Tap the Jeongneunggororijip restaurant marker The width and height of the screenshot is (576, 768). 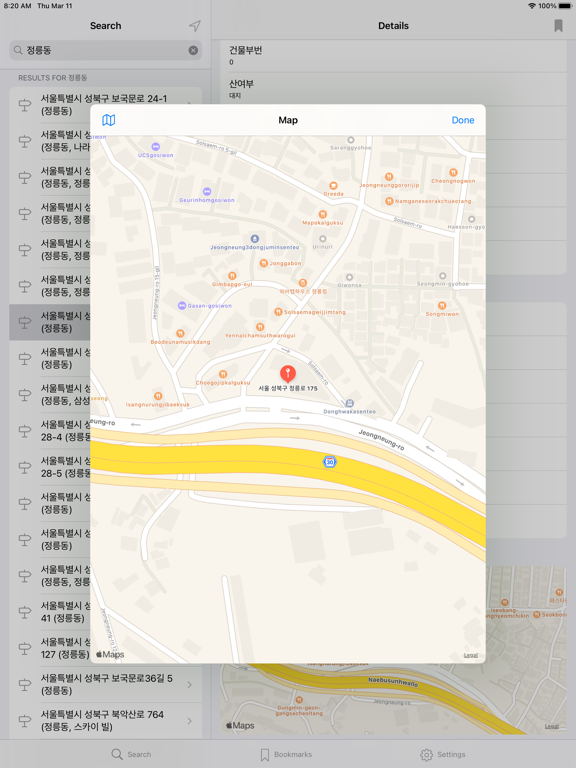389,177
